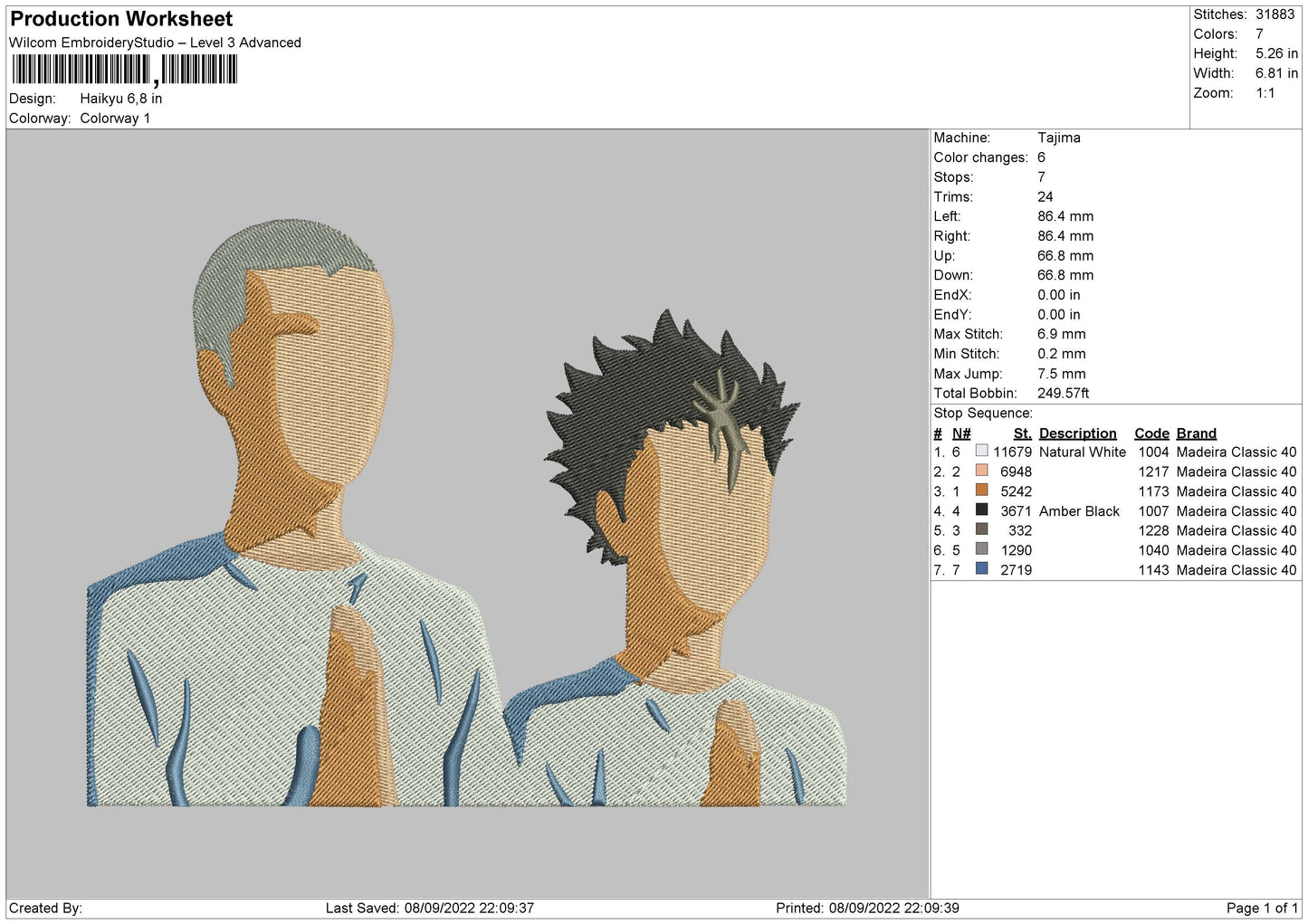The height and width of the screenshot is (924, 1308).
Task: Click the design name 'Haikyu 6,8 in'
Action: tap(121, 99)
